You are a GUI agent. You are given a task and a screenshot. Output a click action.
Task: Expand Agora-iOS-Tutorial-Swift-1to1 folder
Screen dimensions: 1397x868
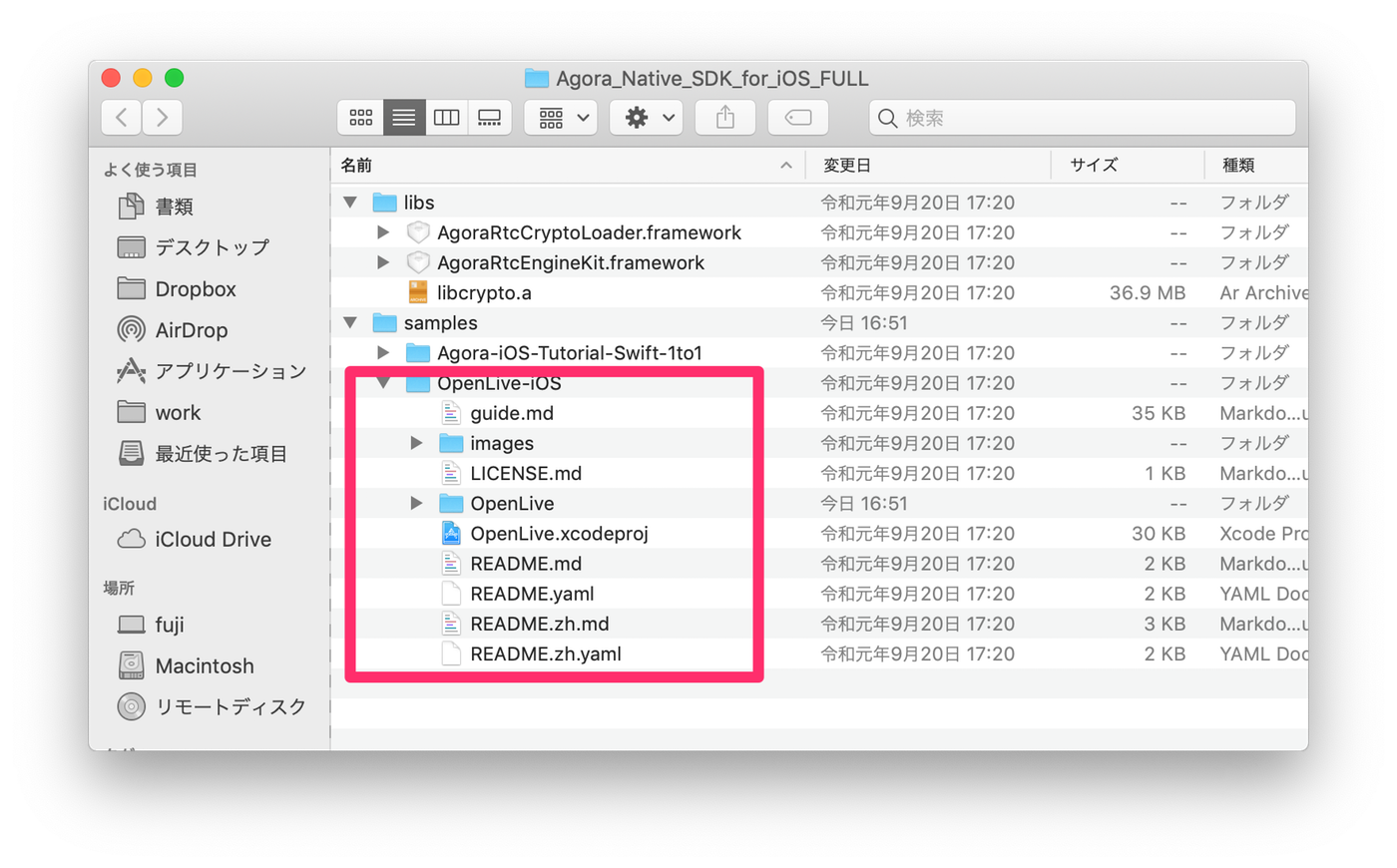click(x=383, y=353)
